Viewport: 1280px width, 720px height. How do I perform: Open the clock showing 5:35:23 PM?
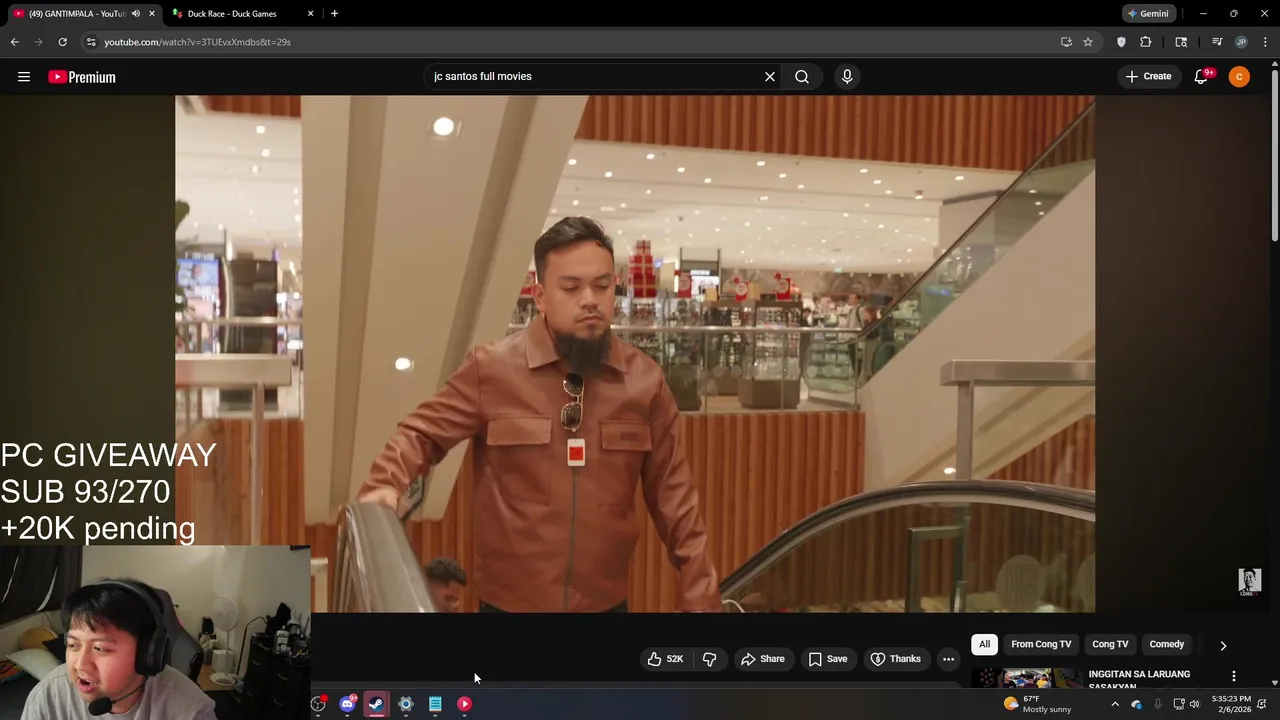(x=1231, y=704)
